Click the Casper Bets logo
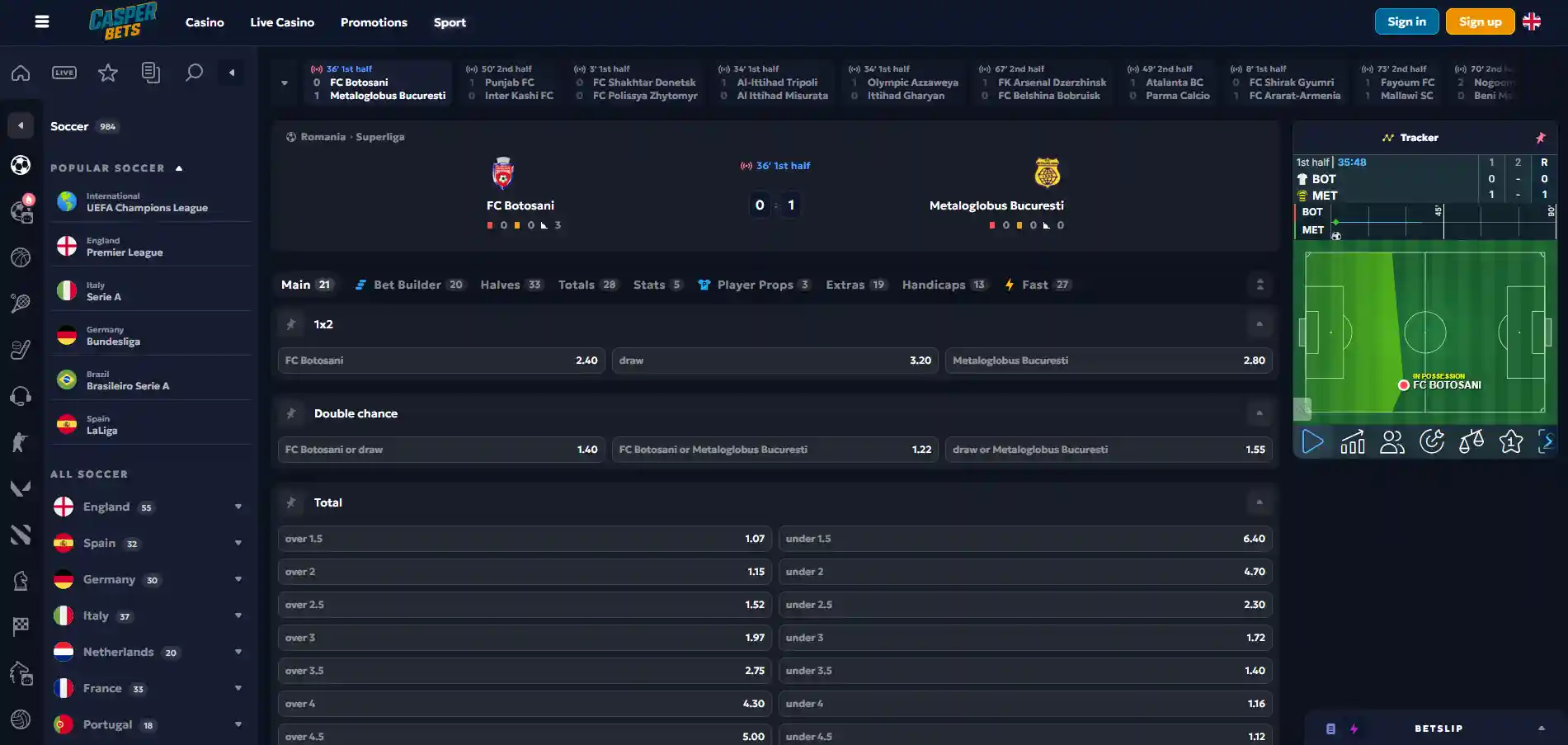 (x=123, y=21)
